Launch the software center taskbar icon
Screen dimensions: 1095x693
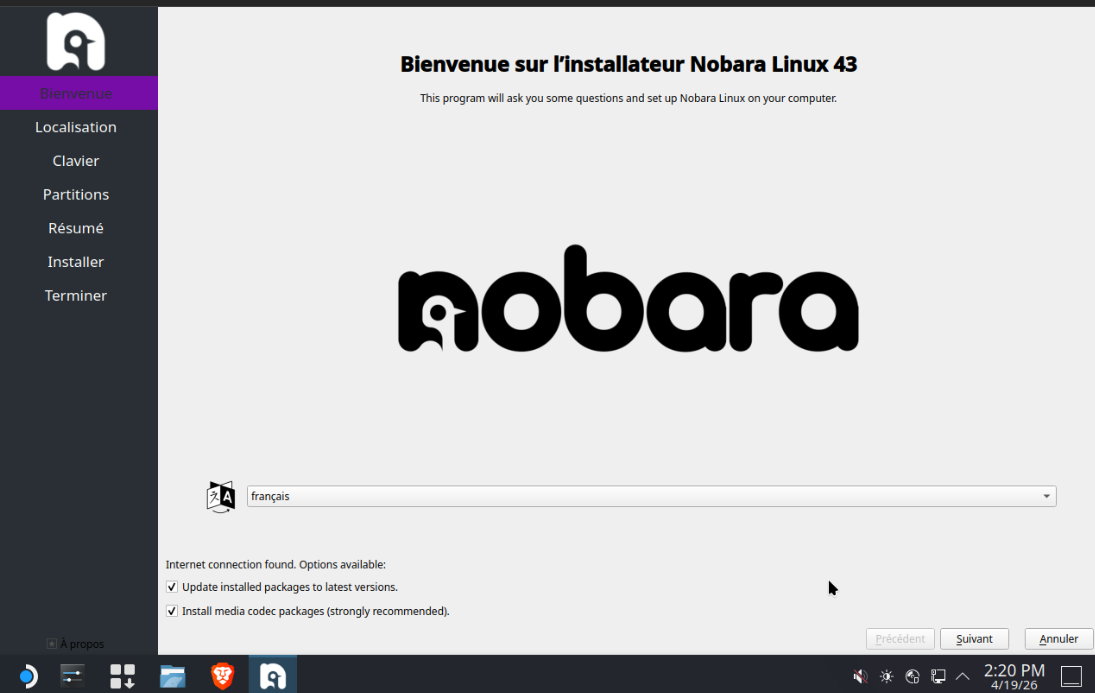point(123,676)
